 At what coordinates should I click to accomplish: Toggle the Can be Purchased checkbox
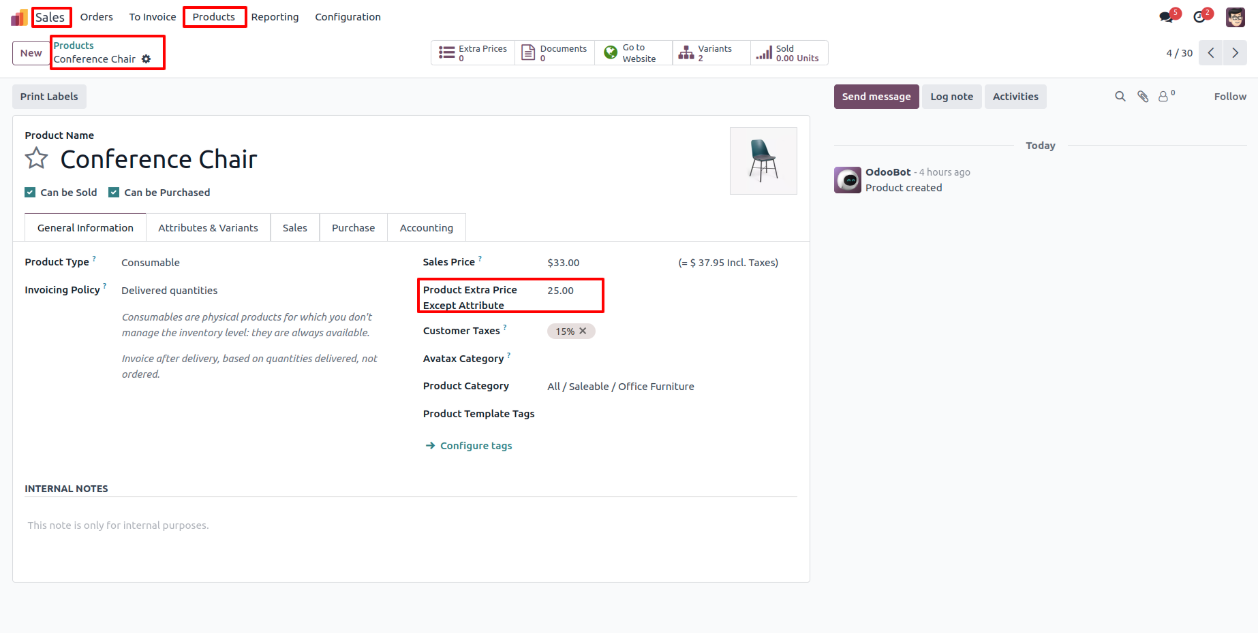click(x=114, y=192)
